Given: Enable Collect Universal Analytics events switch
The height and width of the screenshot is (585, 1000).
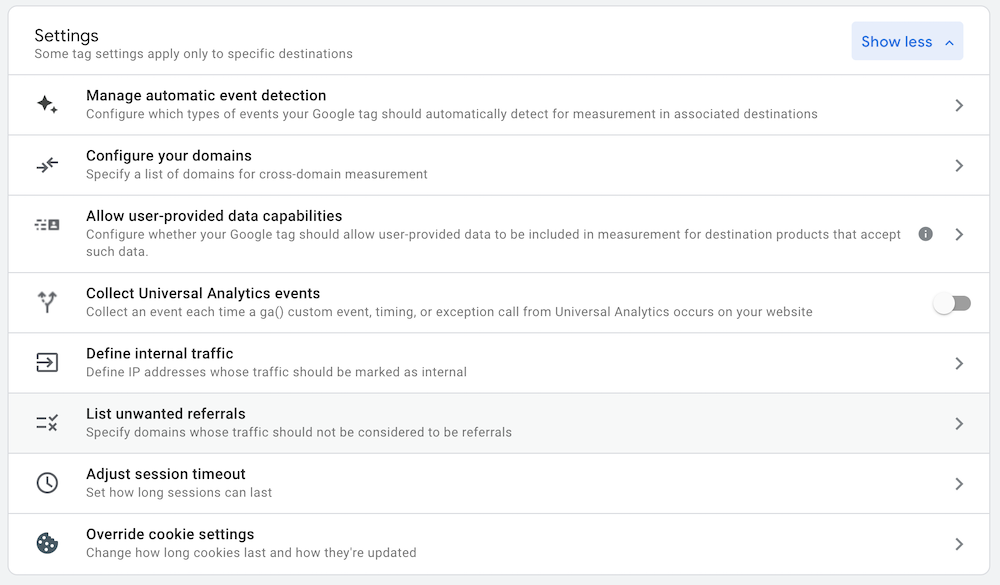Looking at the screenshot, I should point(951,302).
